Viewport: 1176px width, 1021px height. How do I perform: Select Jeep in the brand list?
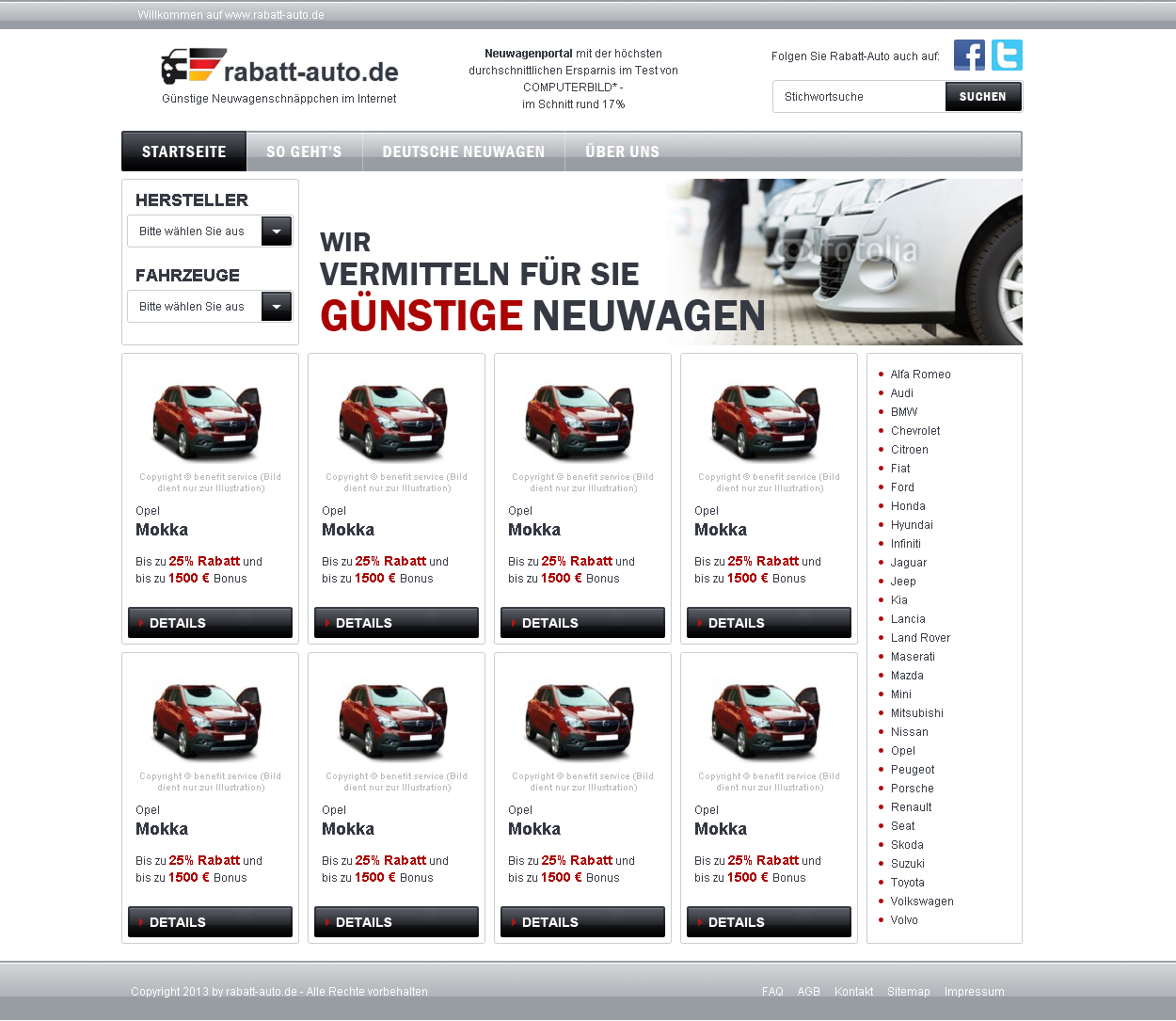[903, 582]
